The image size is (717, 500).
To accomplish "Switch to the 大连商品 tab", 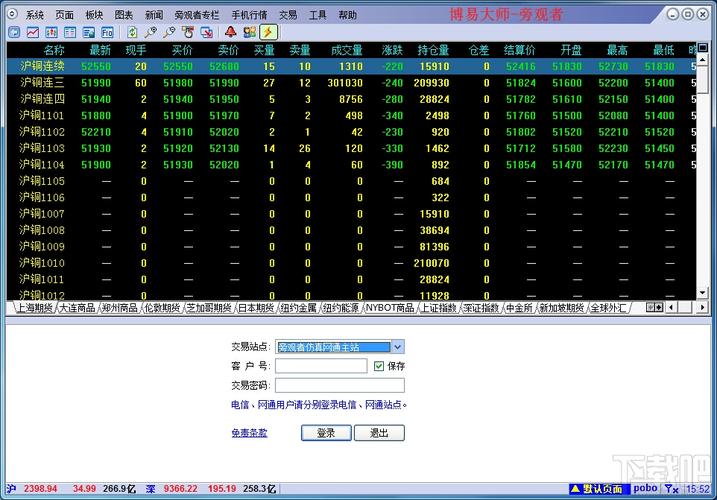I will pos(77,308).
